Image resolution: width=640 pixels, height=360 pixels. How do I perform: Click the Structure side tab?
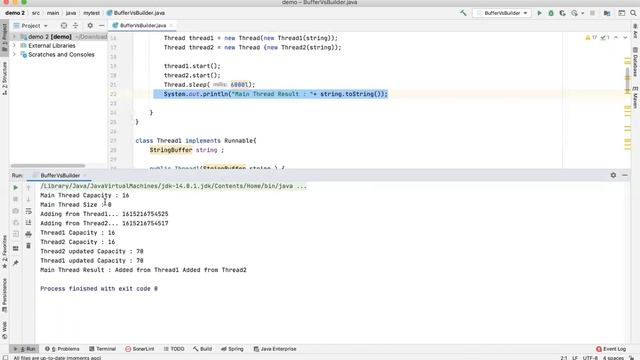click(4, 78)
